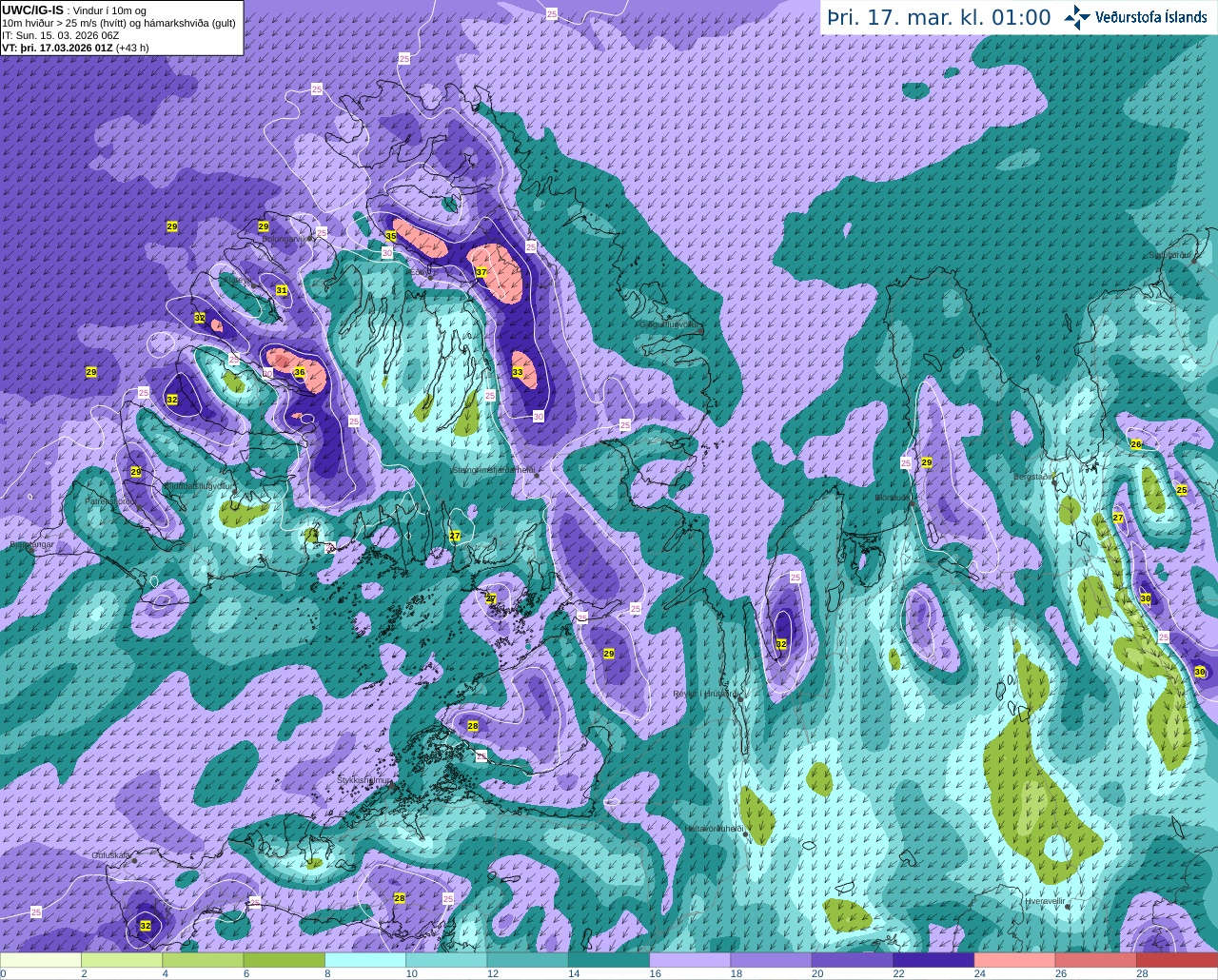
Task: Click the yellow 29 marker near Blönduós
Action: [926, 462]
